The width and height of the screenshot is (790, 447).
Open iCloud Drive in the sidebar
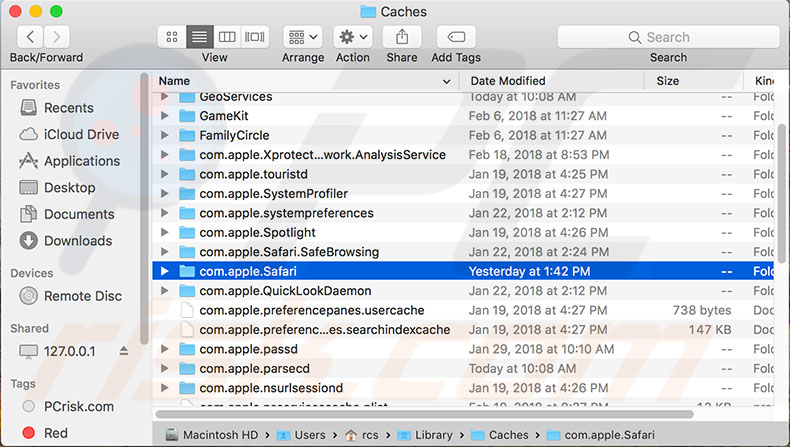69,135
